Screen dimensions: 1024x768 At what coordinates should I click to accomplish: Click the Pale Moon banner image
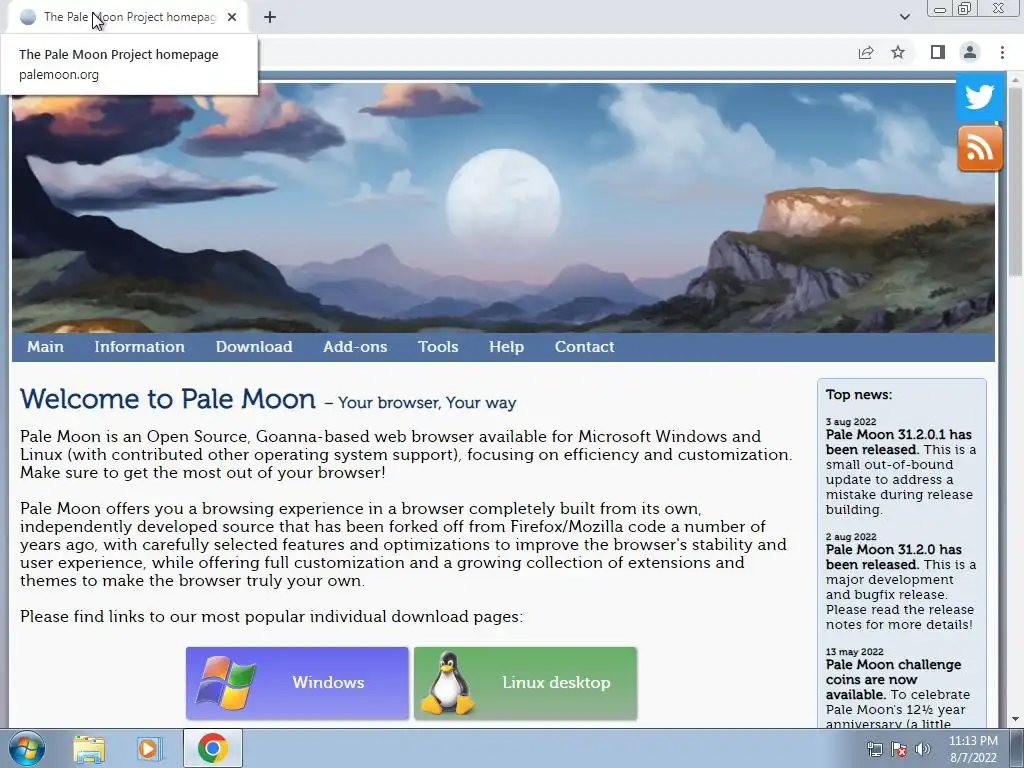(503, 207)
